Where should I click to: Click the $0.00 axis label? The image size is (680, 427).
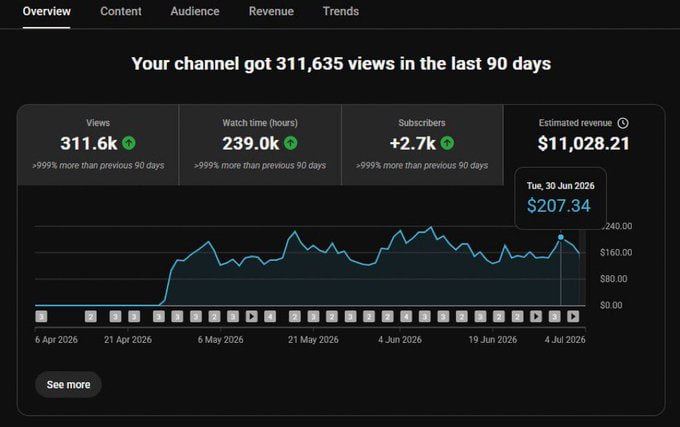coord(611,305)
